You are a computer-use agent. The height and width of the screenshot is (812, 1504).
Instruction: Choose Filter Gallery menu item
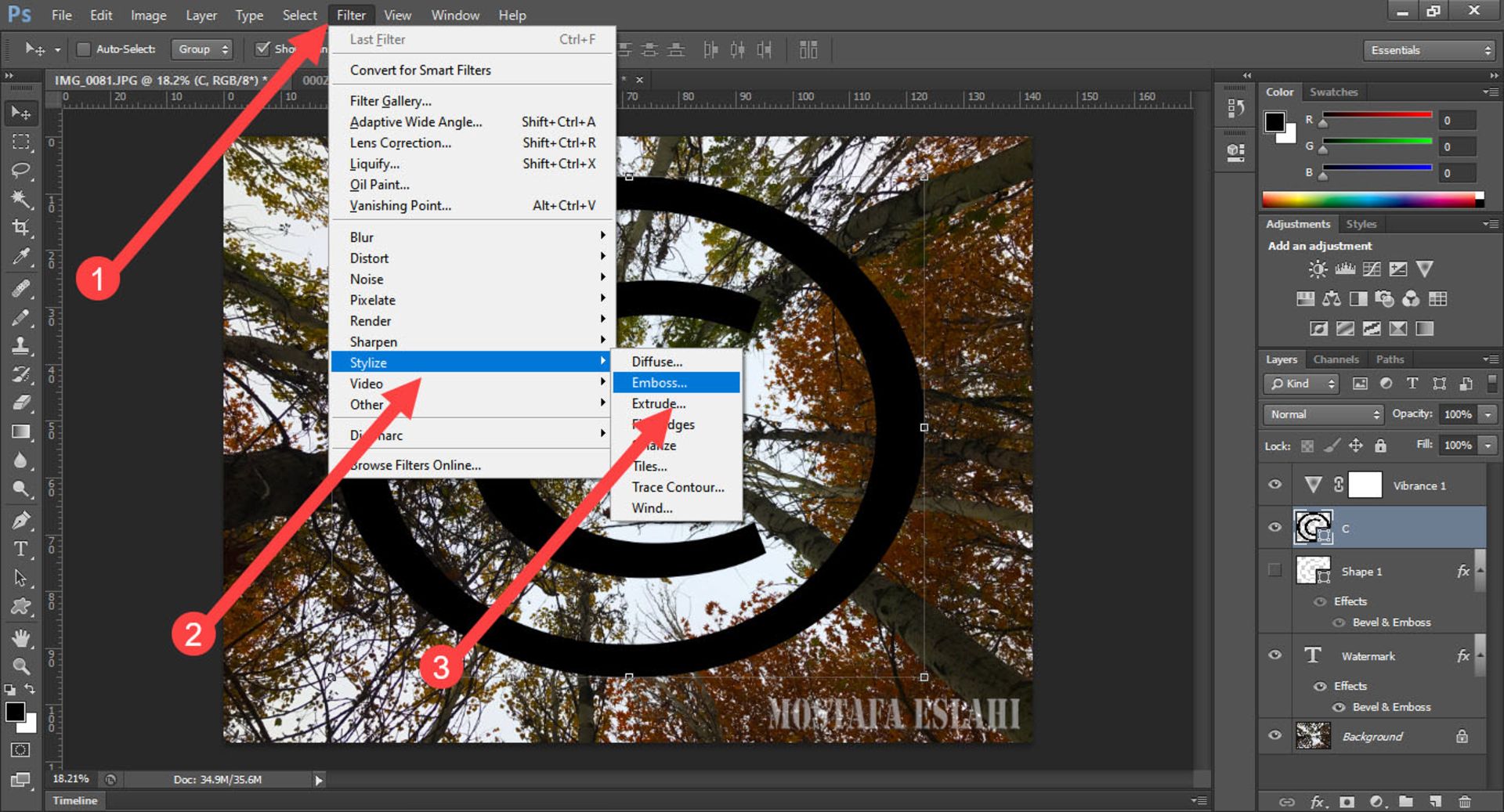click(470, 101)
